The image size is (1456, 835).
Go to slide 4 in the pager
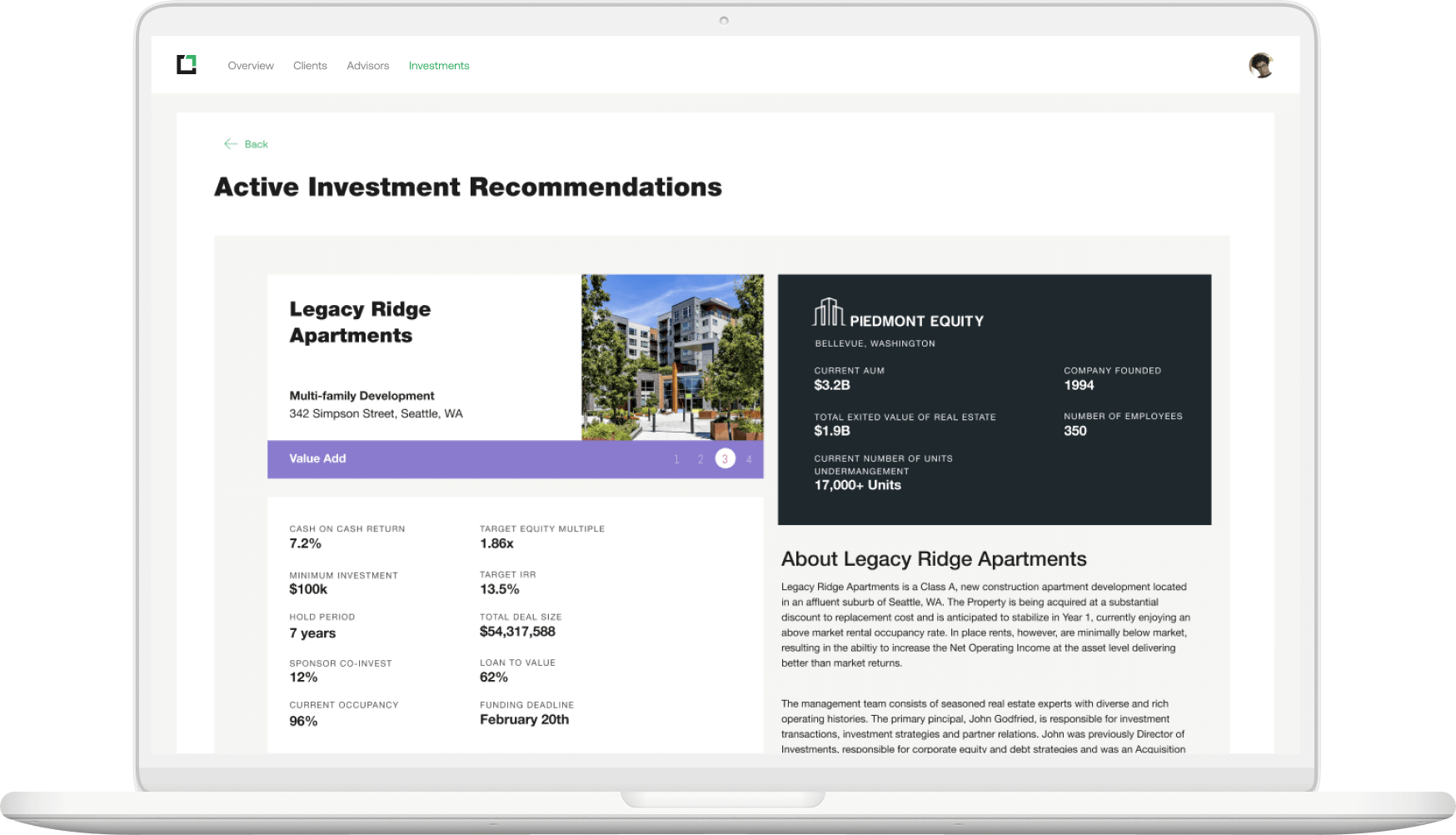[x=749, y=459]
